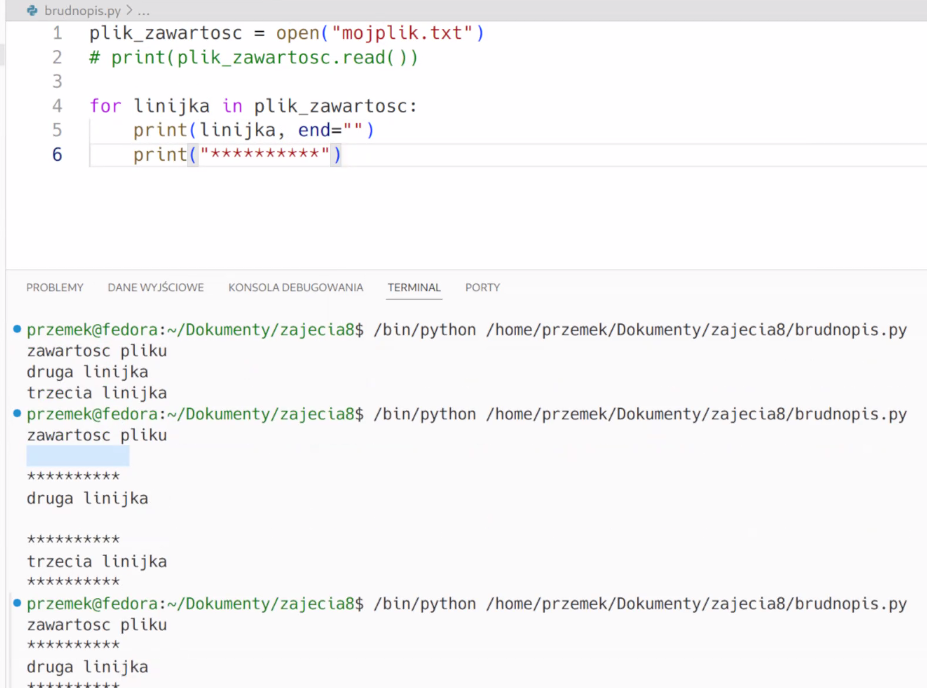Click the highlighted selection block in the terminal output

(x=78, y=456)
